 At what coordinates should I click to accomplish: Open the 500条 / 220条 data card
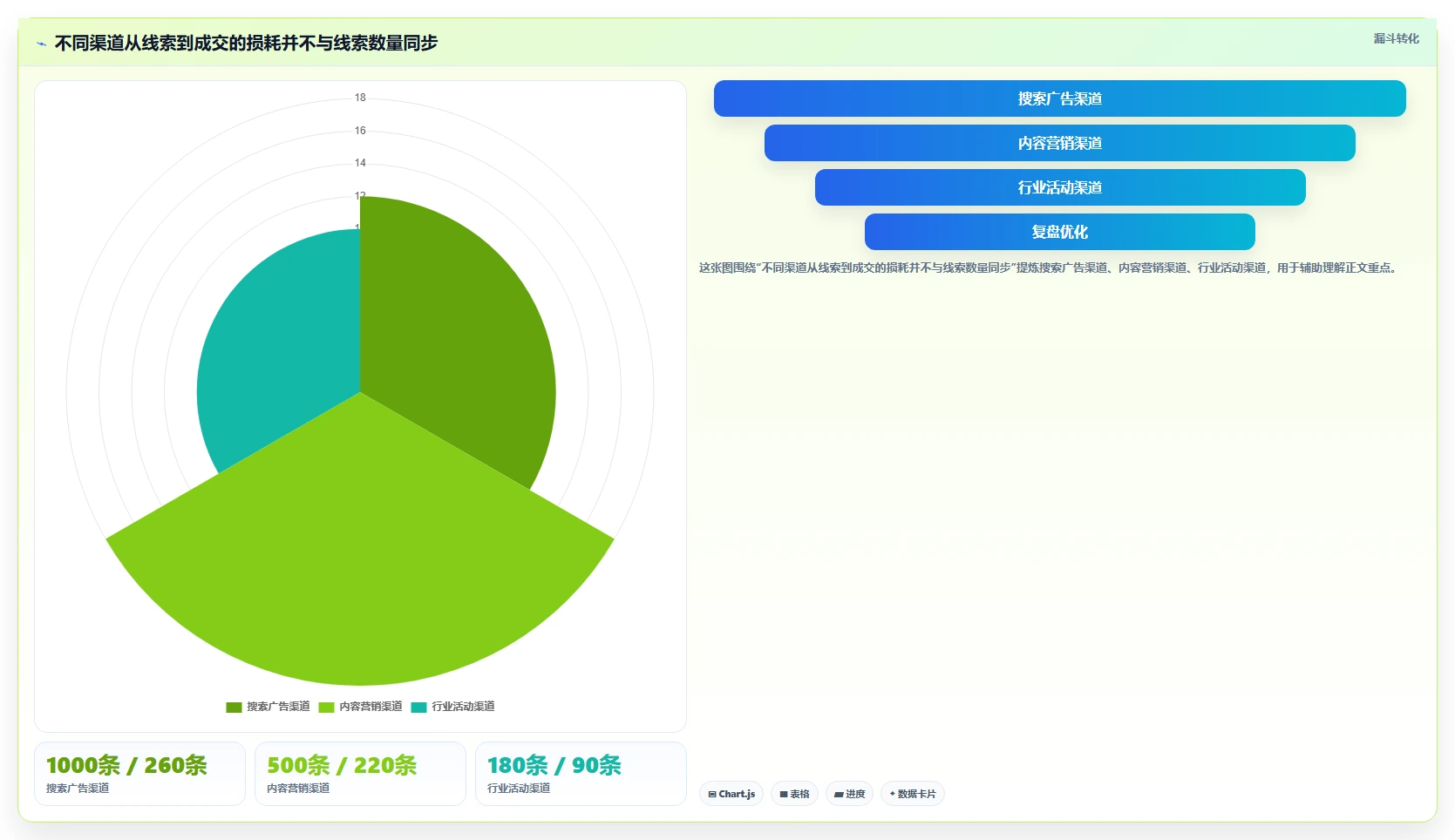click(x=360, y=774)
